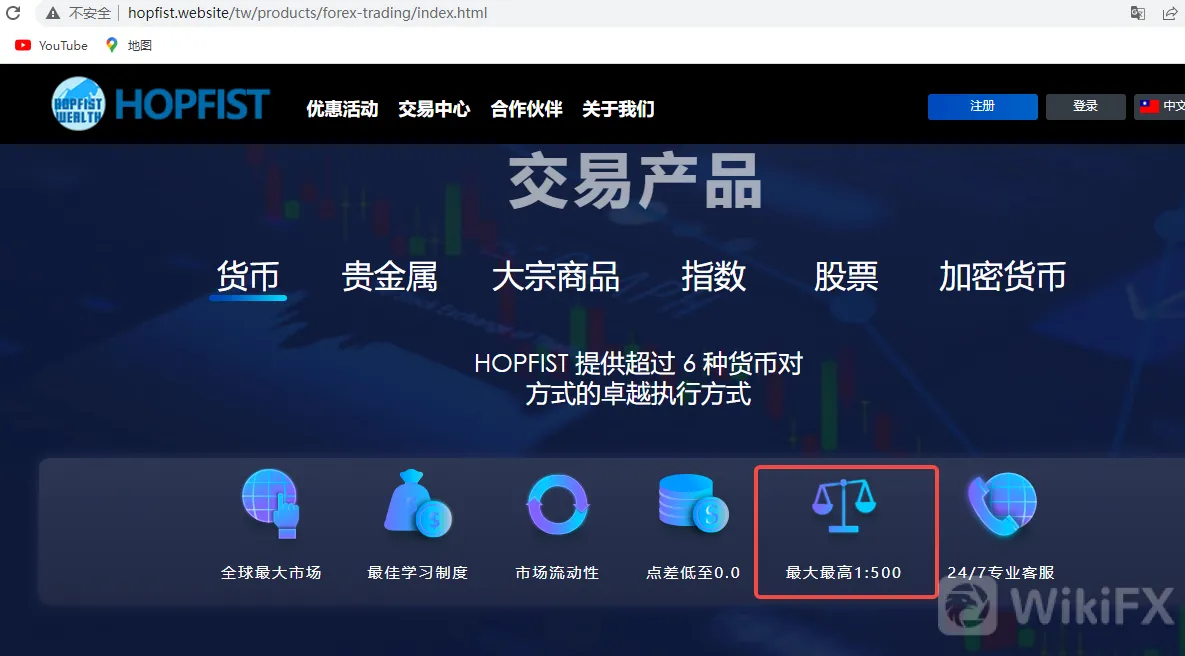Click the globe-with-hand 全球最大市场 icon
This screenshot has width=1185, height=656.
(271, 503)
